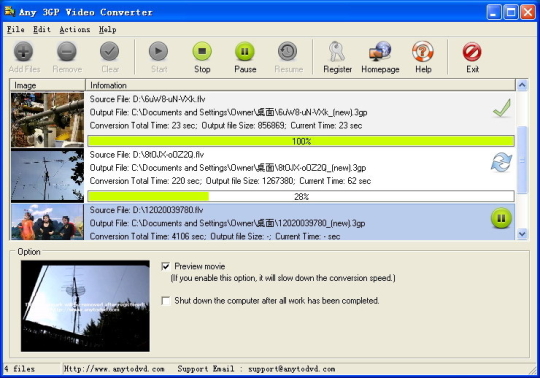Click the Add Files toolbar icon
Image resolution: width=540 pixels, height=378 pixels.
tap(23, 52)
